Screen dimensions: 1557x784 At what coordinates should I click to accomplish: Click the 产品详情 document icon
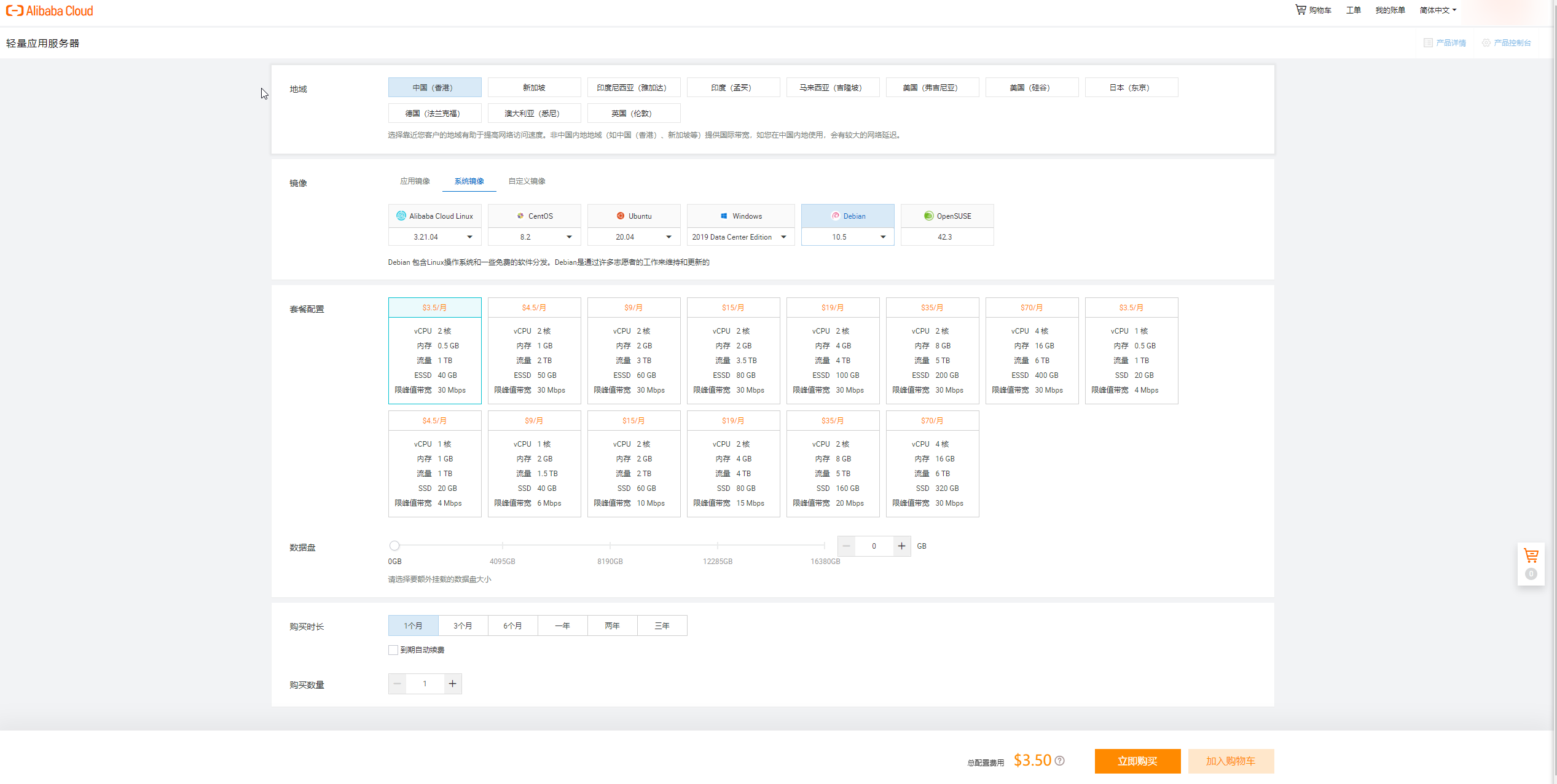pyautogui.click(x=1428, y=42)
